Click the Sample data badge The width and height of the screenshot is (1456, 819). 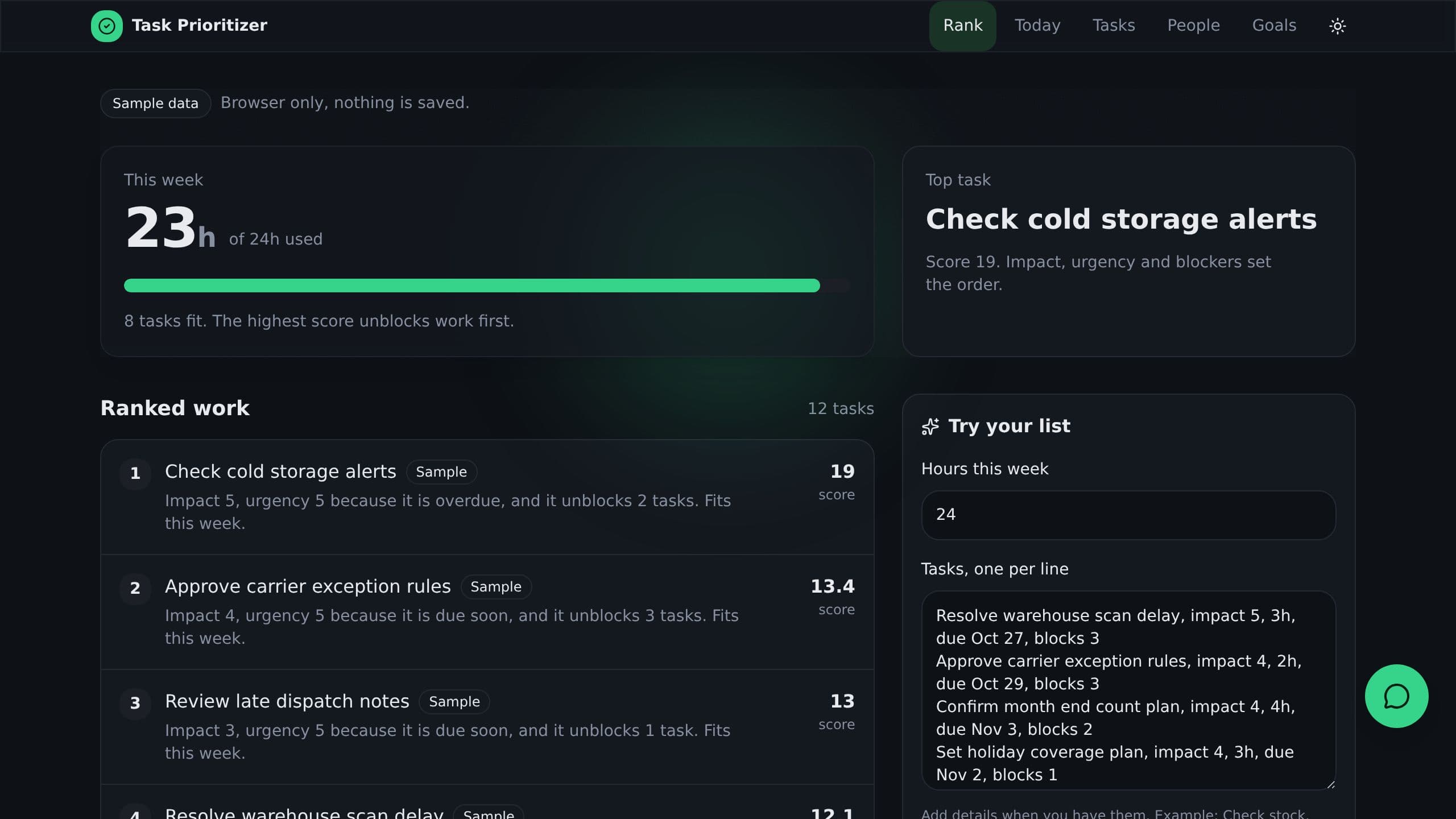[x=155, y=104]
